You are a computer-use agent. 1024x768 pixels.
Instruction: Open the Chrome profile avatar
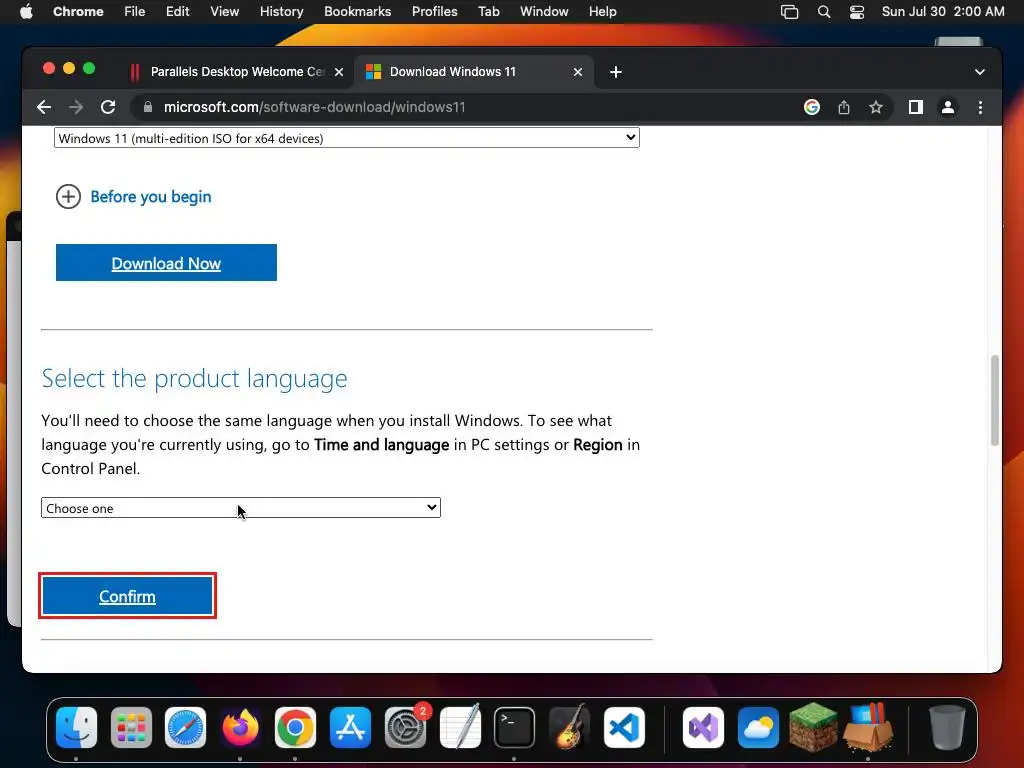click(x=948, y=107)
